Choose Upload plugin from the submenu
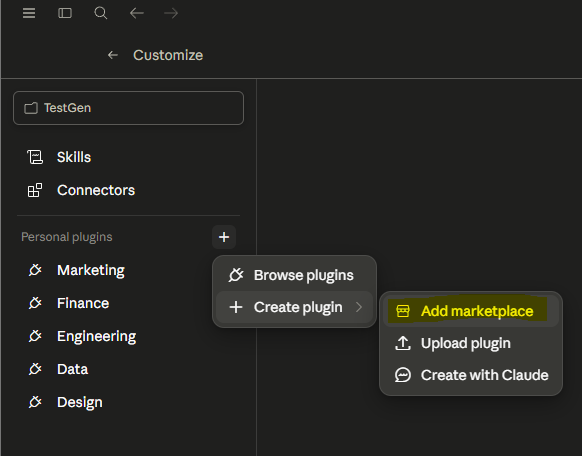The height and width of the screenshot is (456, 582). click(471, 343)
